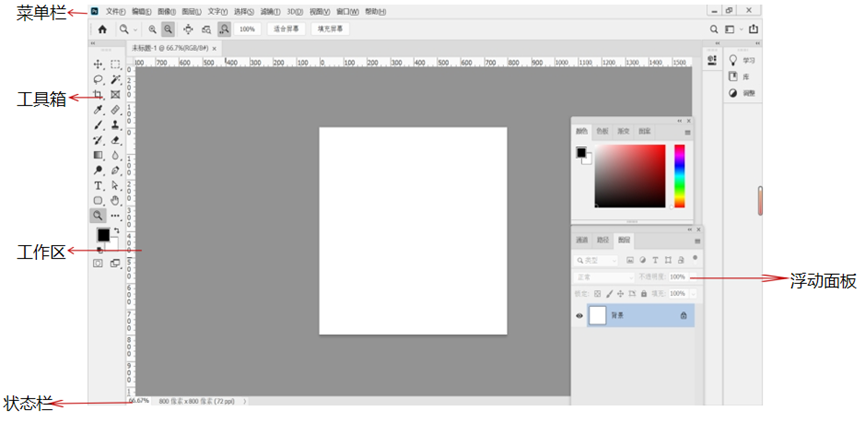Open the 图像(I) menu
This screenshot has height=423, width=865.
coord(167,11)
